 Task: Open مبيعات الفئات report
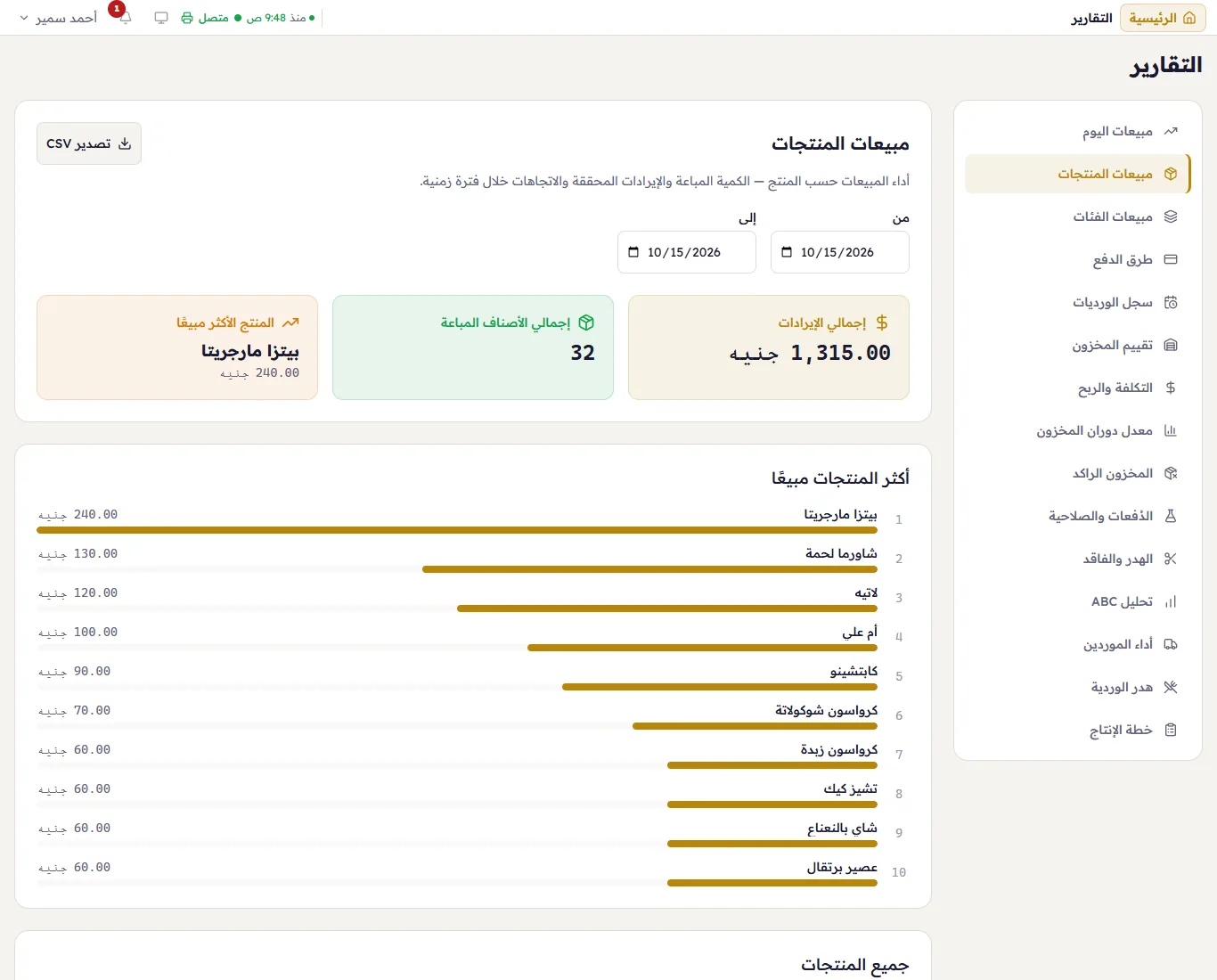pyautogui.click(x=1078, y=216)
